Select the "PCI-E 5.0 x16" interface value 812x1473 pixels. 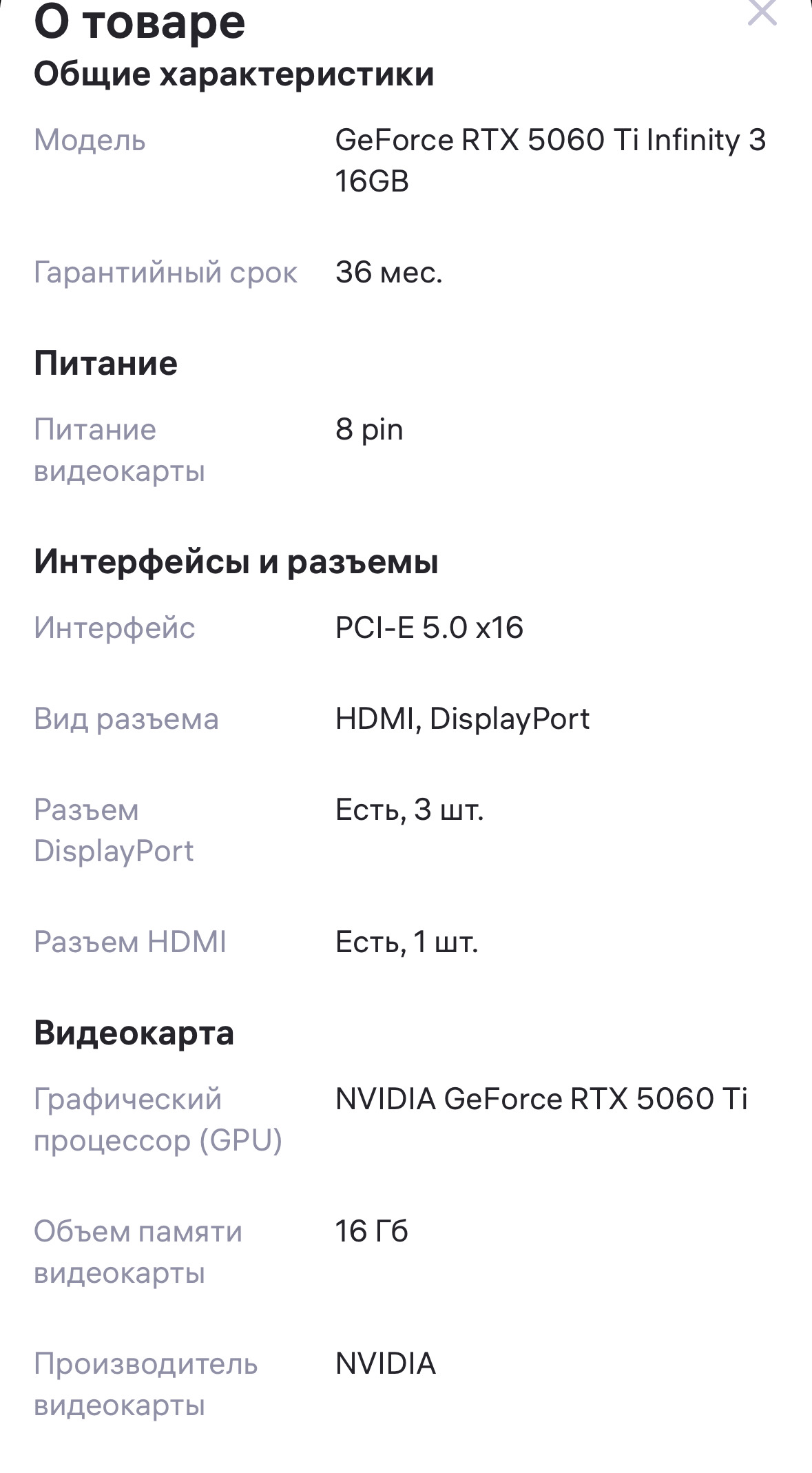(x=429, y=628)
